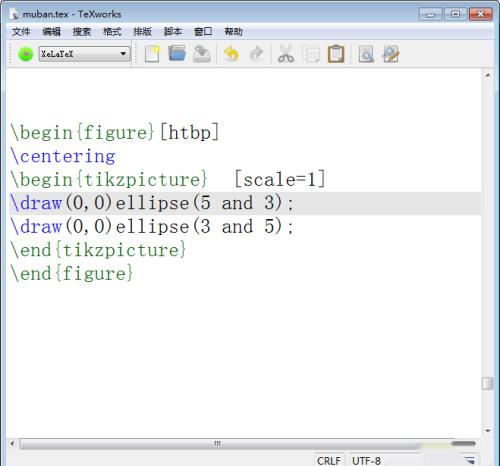500x466 pixels.
Task: Click the CRLF line ending indicator
Action: pos(329,461)
